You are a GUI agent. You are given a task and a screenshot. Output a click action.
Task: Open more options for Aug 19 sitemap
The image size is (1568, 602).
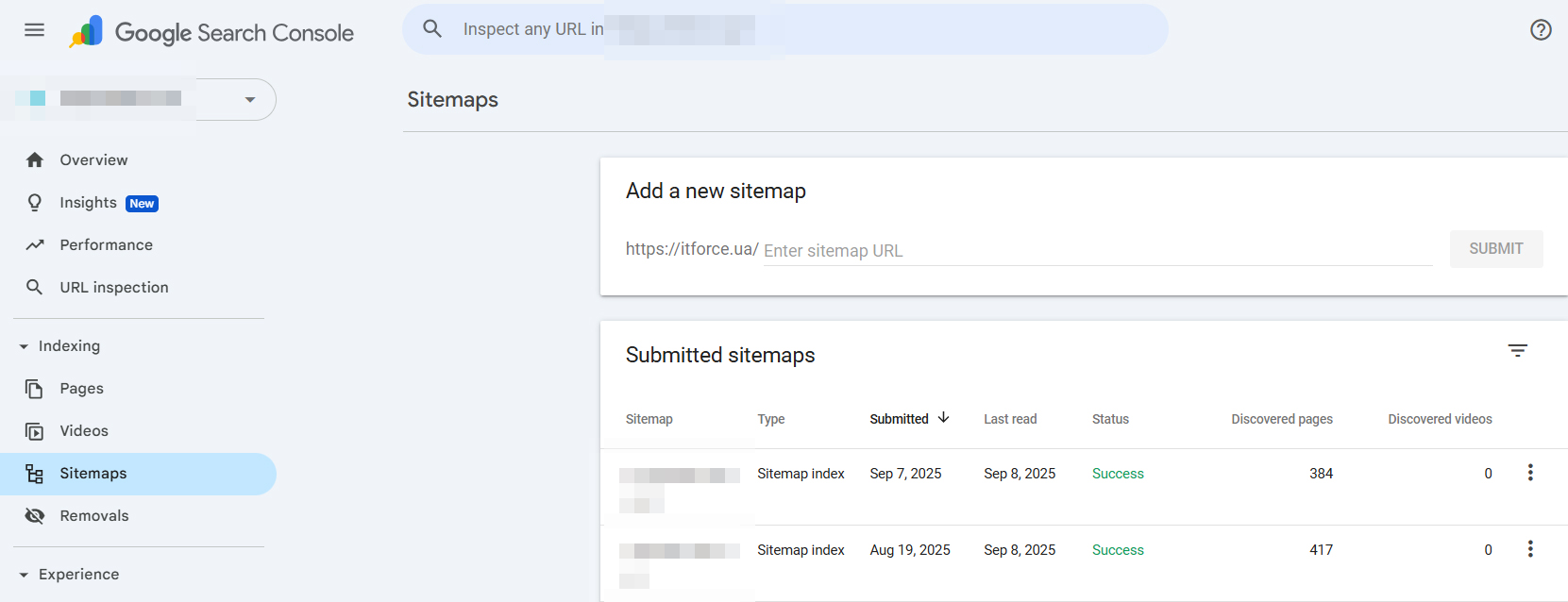coord(1530,549)
